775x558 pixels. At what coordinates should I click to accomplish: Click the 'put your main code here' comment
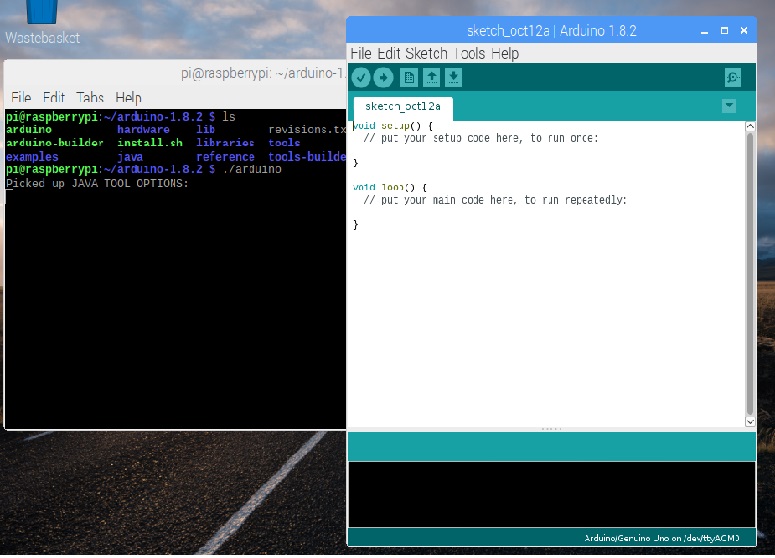[495, 200]
